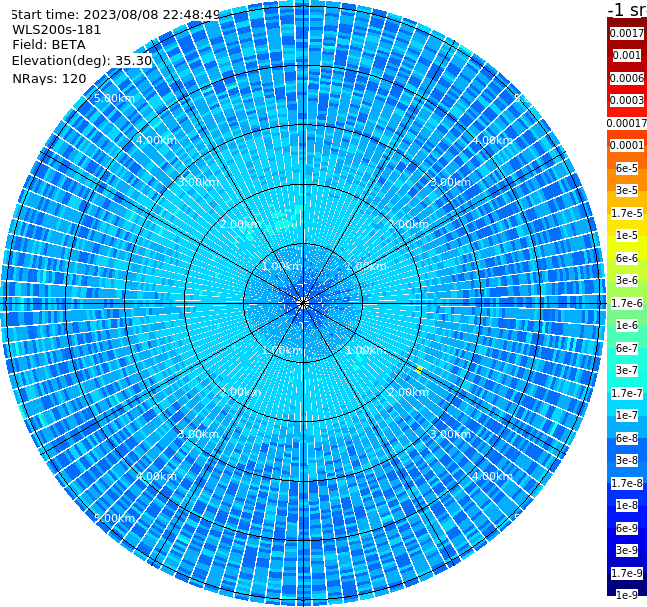Click the 0.0001 colorbar label
The image size is (647, 607).
[627, 145]
